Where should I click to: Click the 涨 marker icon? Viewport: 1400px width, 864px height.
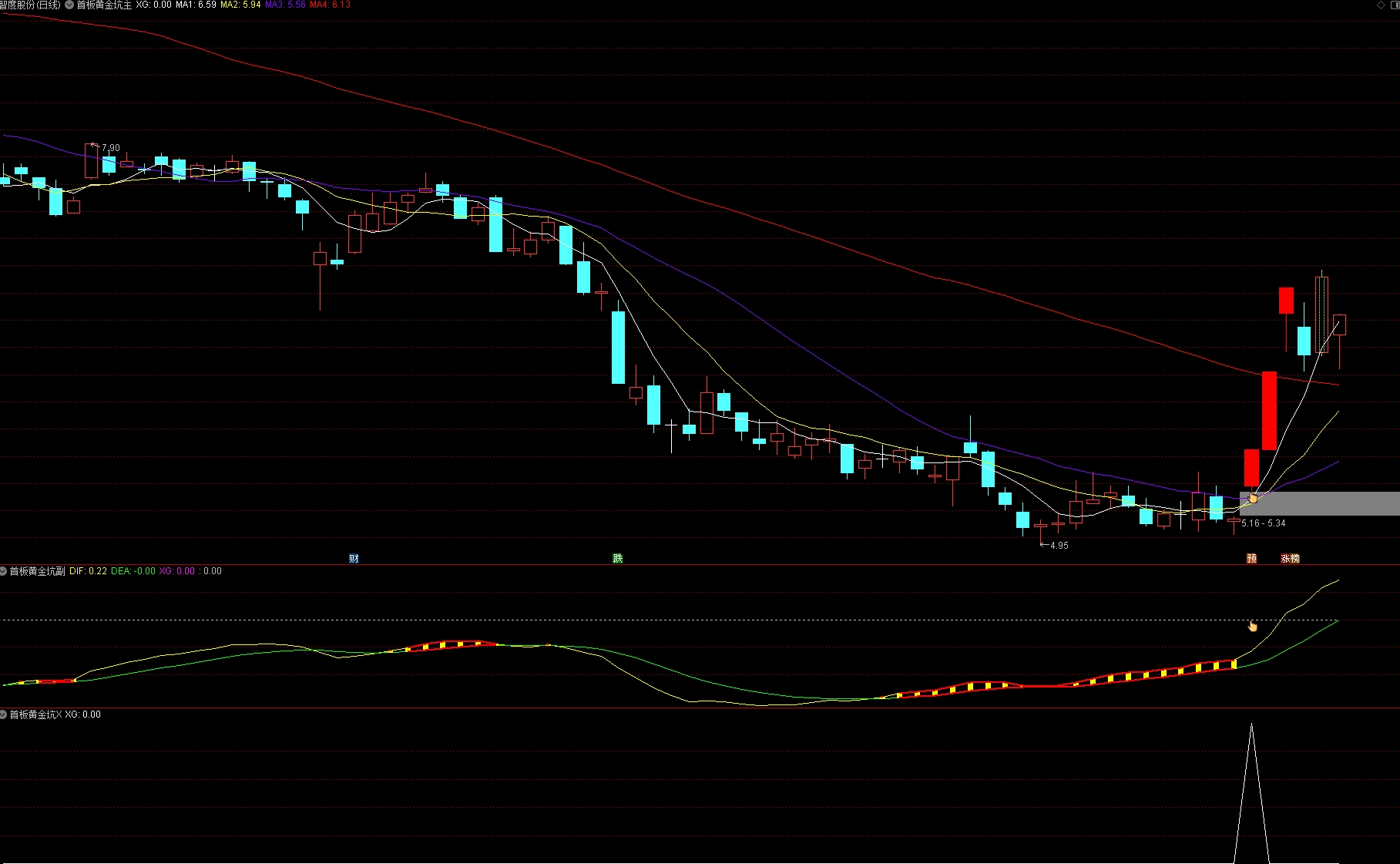coord(1285,559)
